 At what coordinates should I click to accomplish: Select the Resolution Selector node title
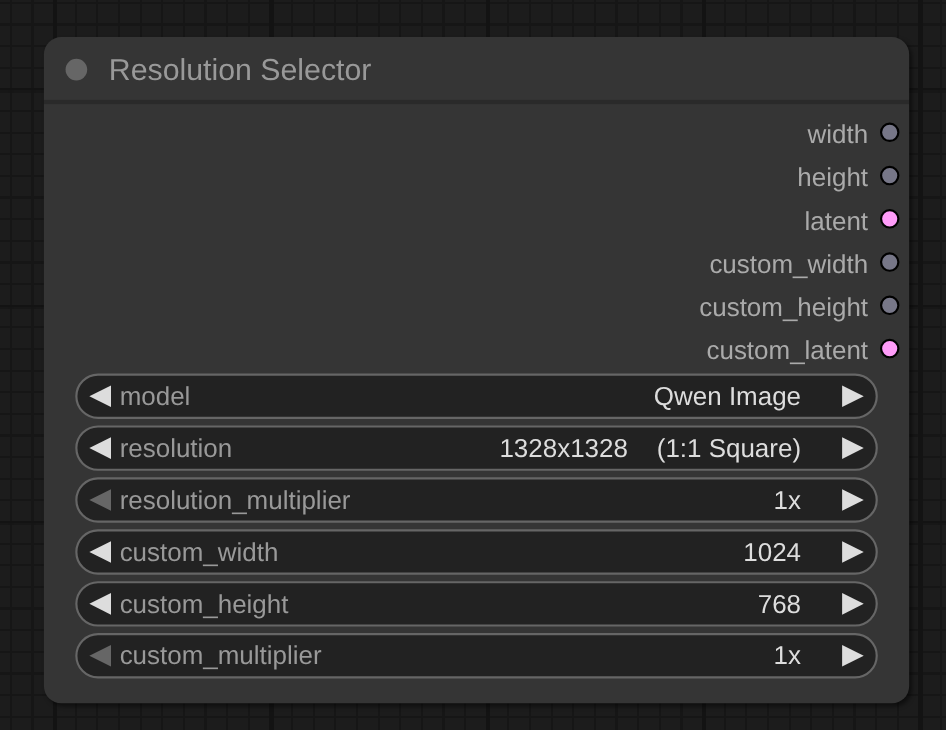pyautogui.click(x=240, y=70)
